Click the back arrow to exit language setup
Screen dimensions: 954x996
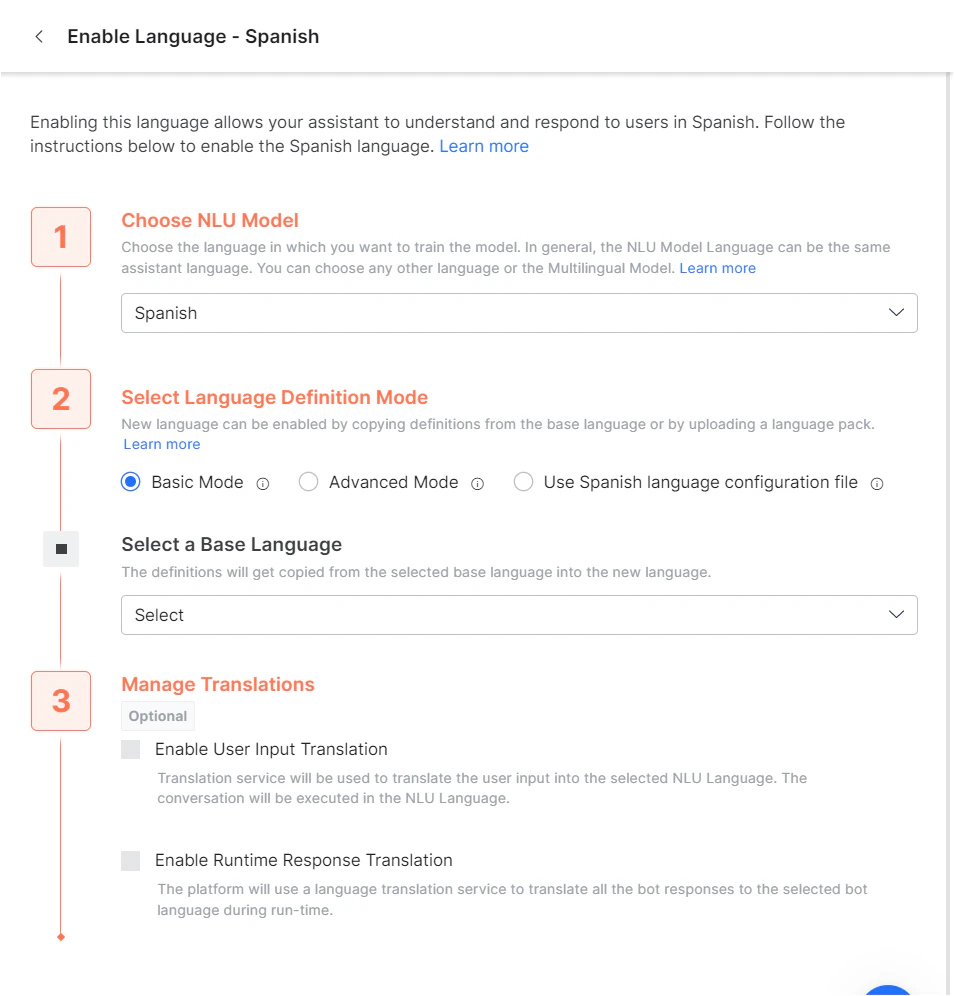pyautogui.click(x=38, y=36)
